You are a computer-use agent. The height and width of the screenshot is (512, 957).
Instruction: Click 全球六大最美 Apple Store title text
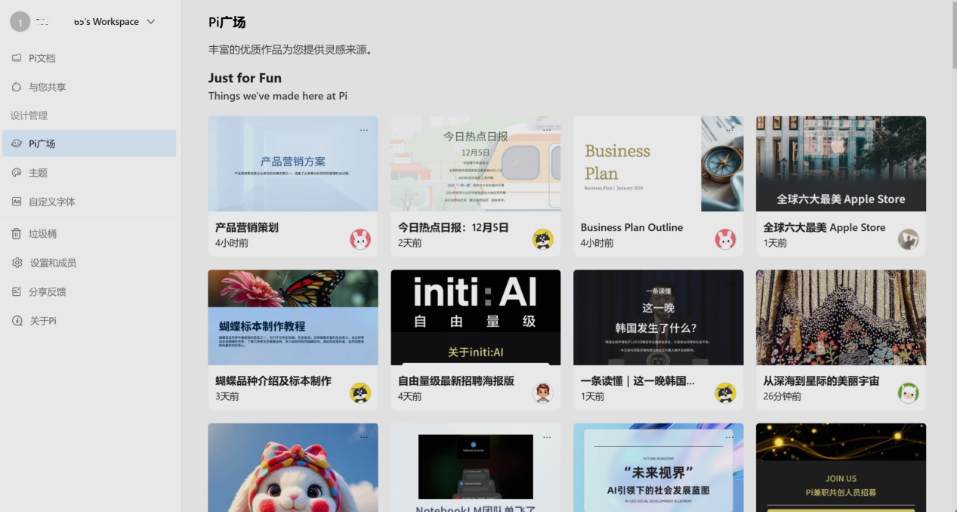824,227
